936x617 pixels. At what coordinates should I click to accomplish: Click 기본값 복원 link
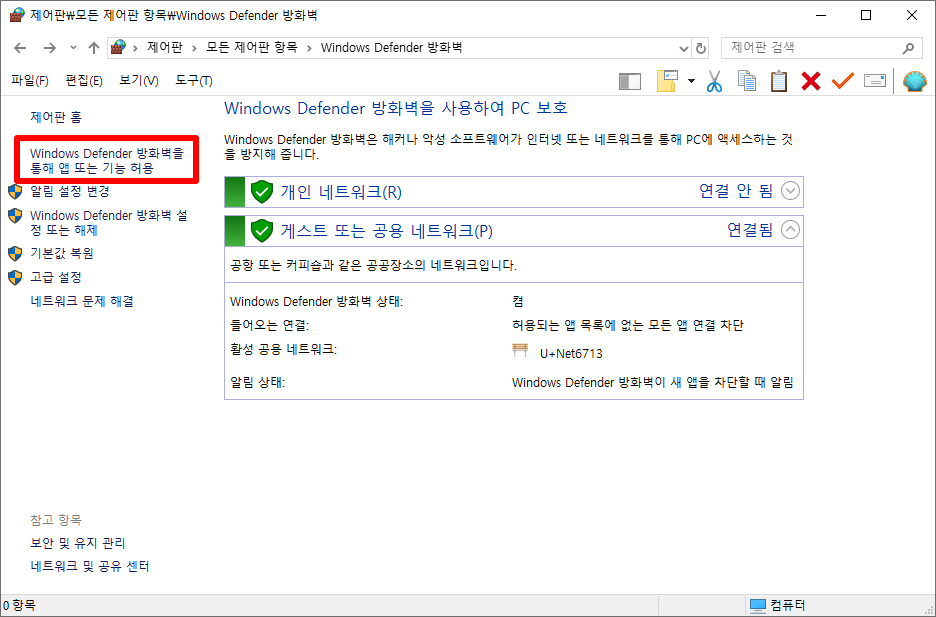(x=62, y=254)
